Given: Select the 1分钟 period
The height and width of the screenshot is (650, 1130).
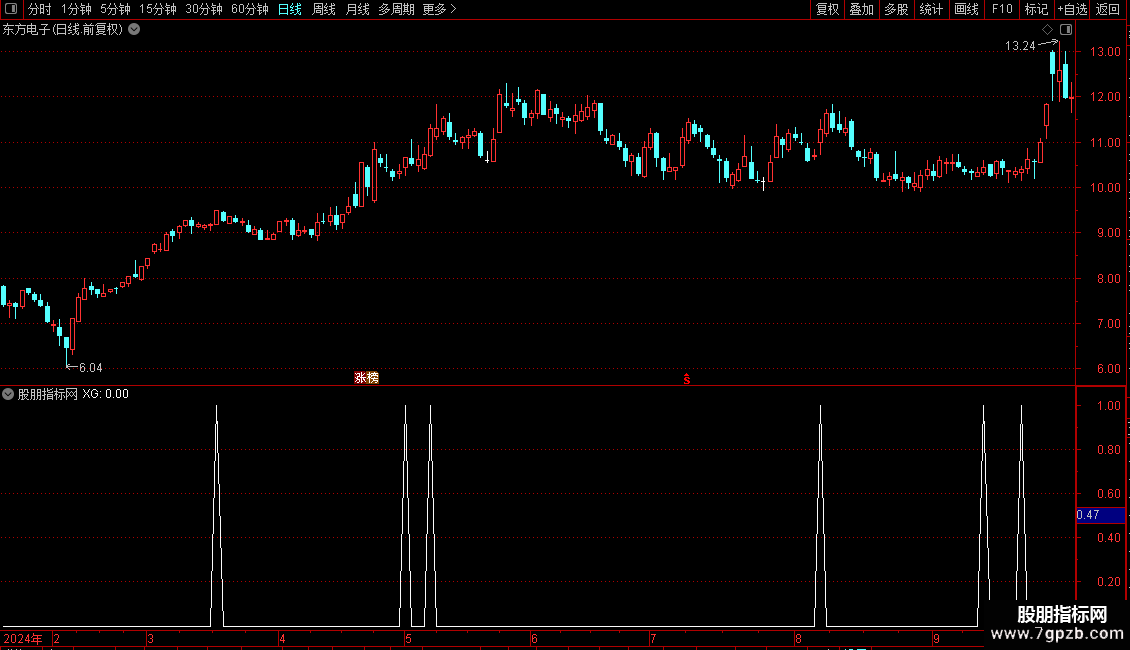Looking at the screenshot, I should 76,9.
